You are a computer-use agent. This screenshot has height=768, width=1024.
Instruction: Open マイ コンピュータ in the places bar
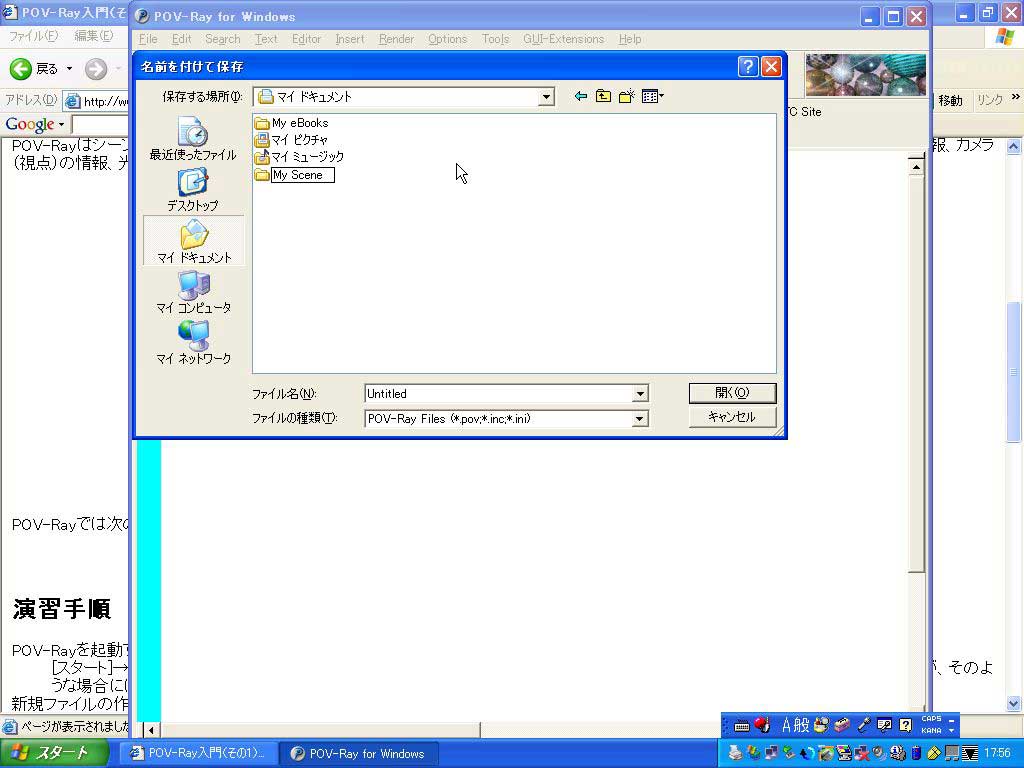pyautogui.click(x=193, y=292)
